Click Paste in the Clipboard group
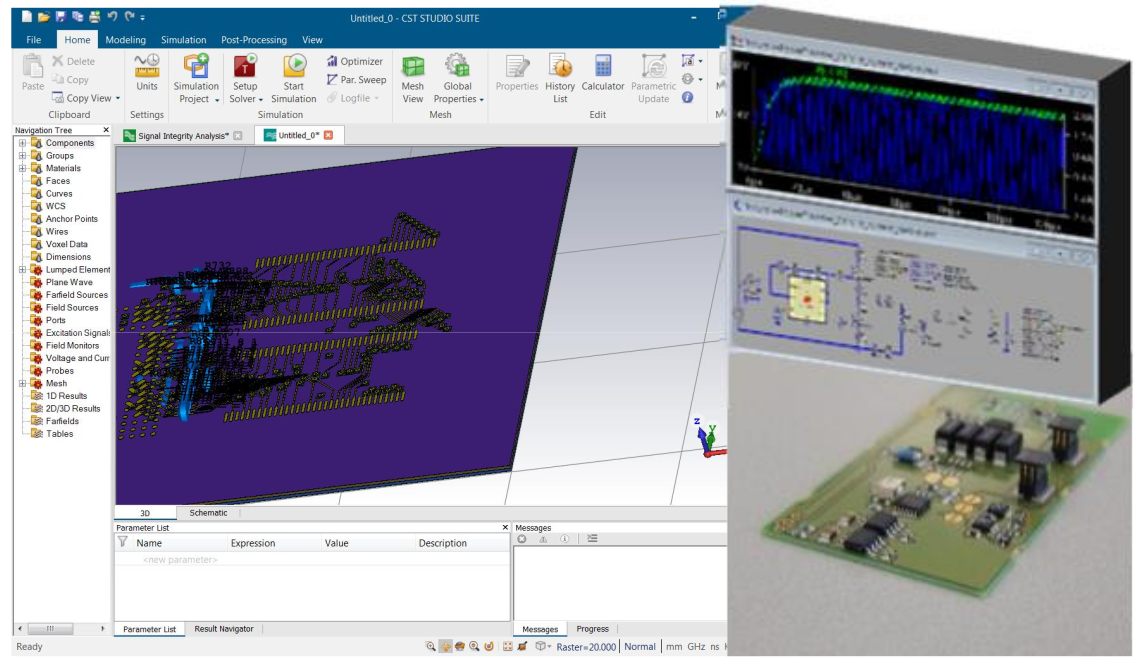1145x664 pixels. point(33,72)
